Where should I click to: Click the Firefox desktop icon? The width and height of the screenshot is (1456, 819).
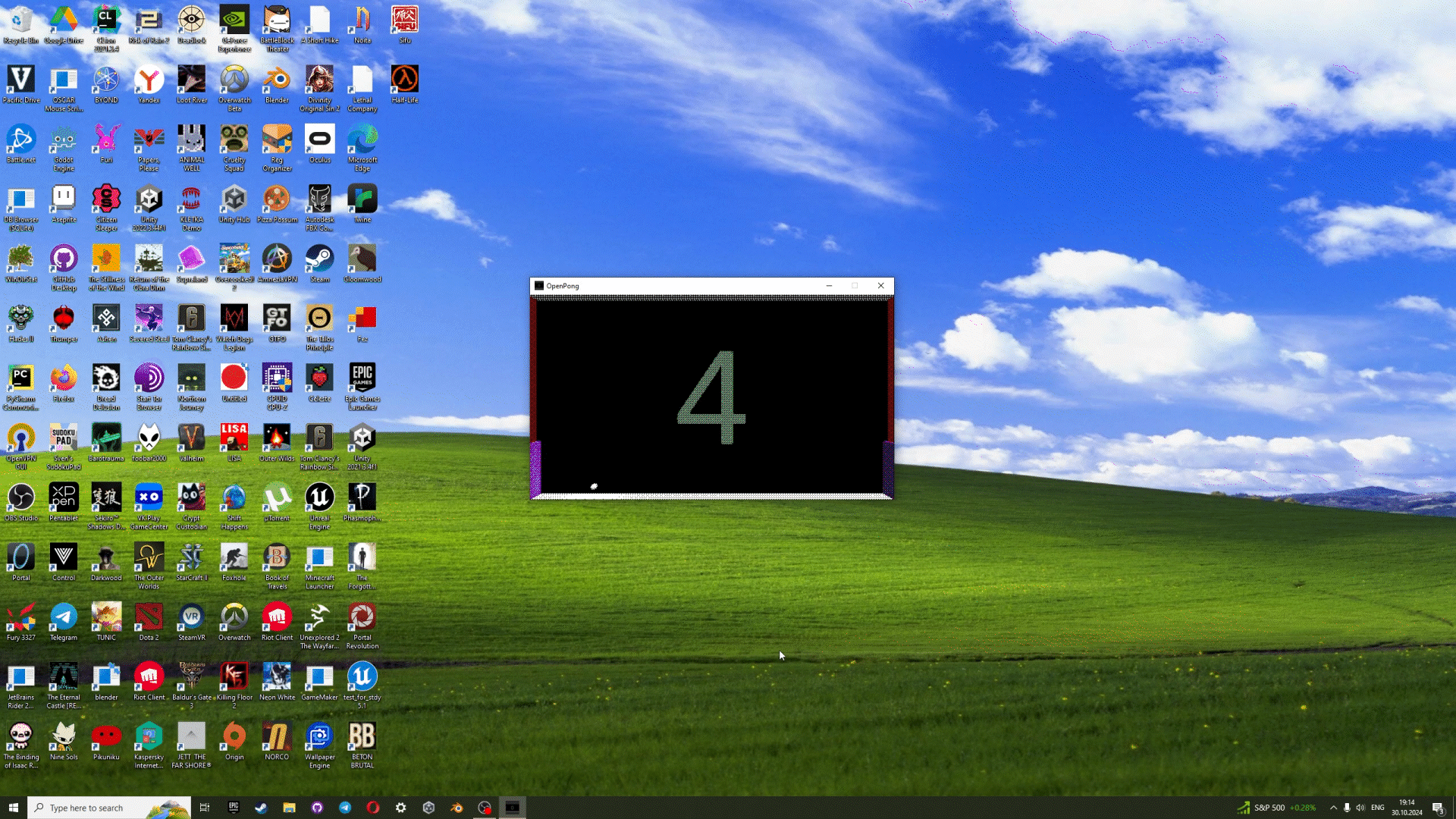[x=64, y=379]
